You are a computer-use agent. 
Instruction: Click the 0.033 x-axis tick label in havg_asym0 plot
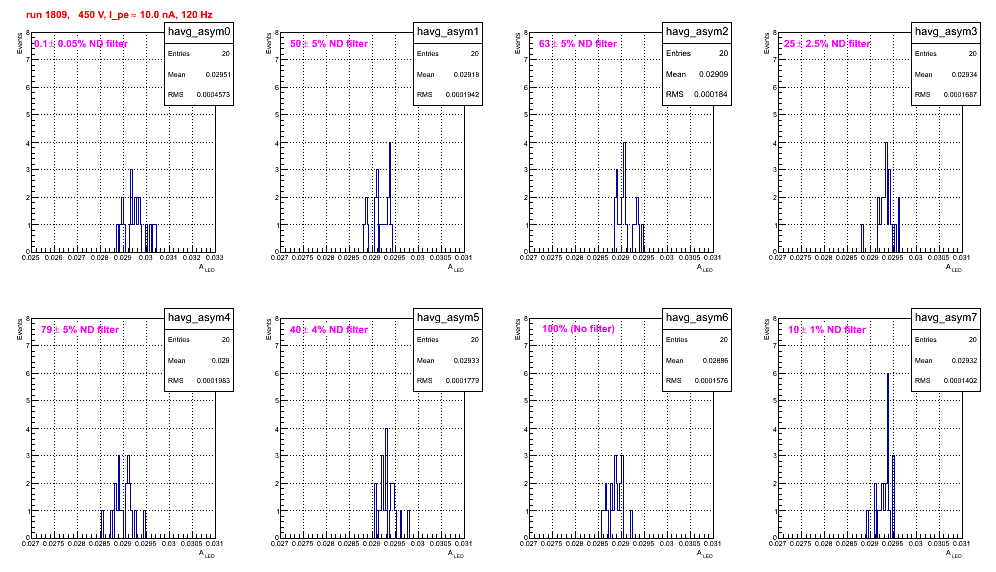pyautogui.click(x=215, y=257)
